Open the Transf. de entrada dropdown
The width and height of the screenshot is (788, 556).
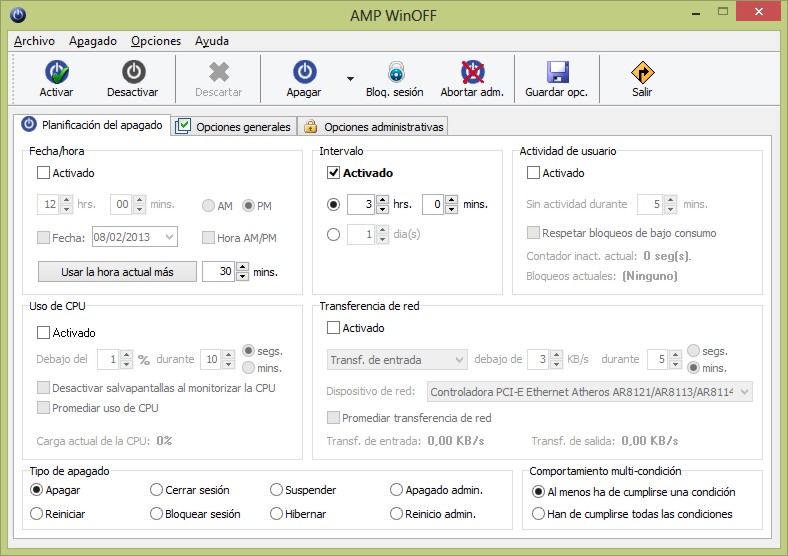click(x=397, y=360)
